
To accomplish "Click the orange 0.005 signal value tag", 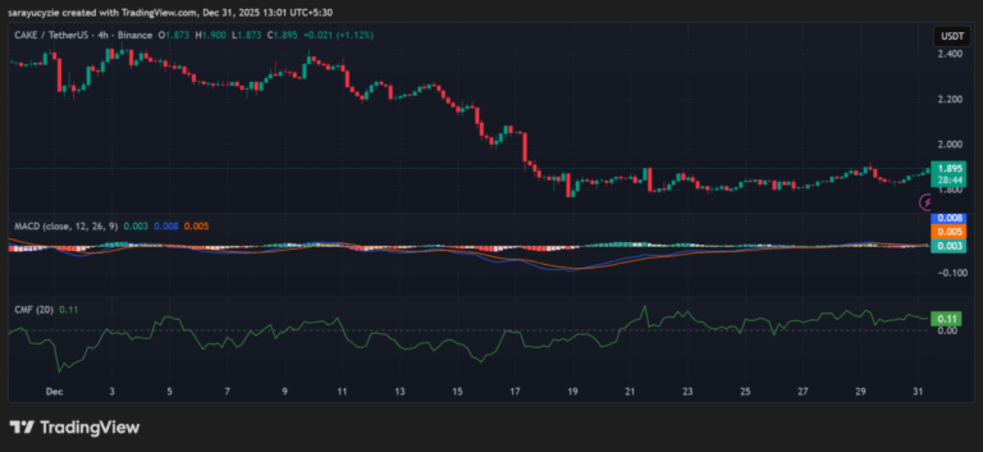I will point(948,231).
